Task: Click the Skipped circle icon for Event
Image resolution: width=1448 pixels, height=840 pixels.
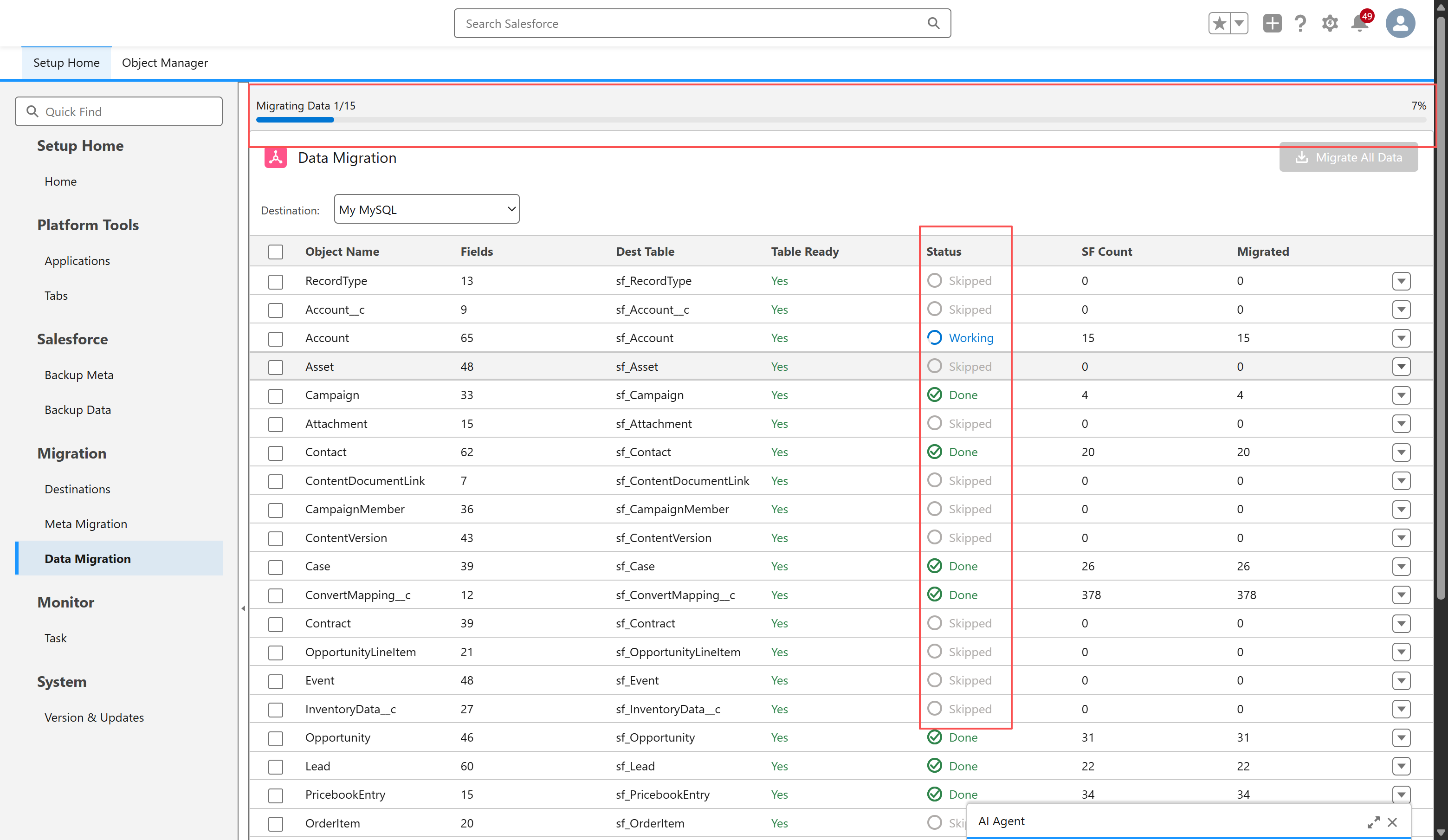Action: pos(934,680)
